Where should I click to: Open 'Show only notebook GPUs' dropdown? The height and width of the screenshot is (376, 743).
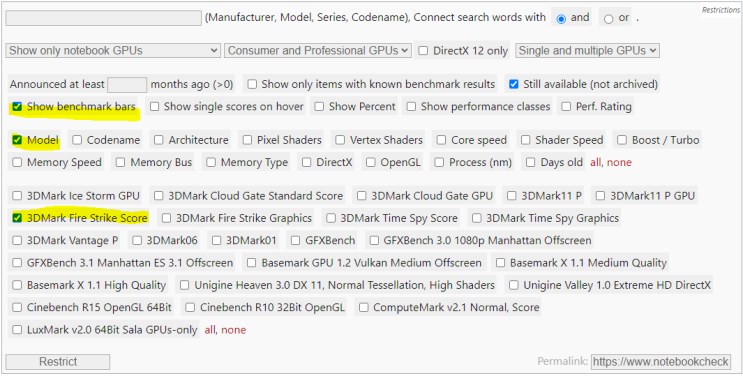pos(113,50)
